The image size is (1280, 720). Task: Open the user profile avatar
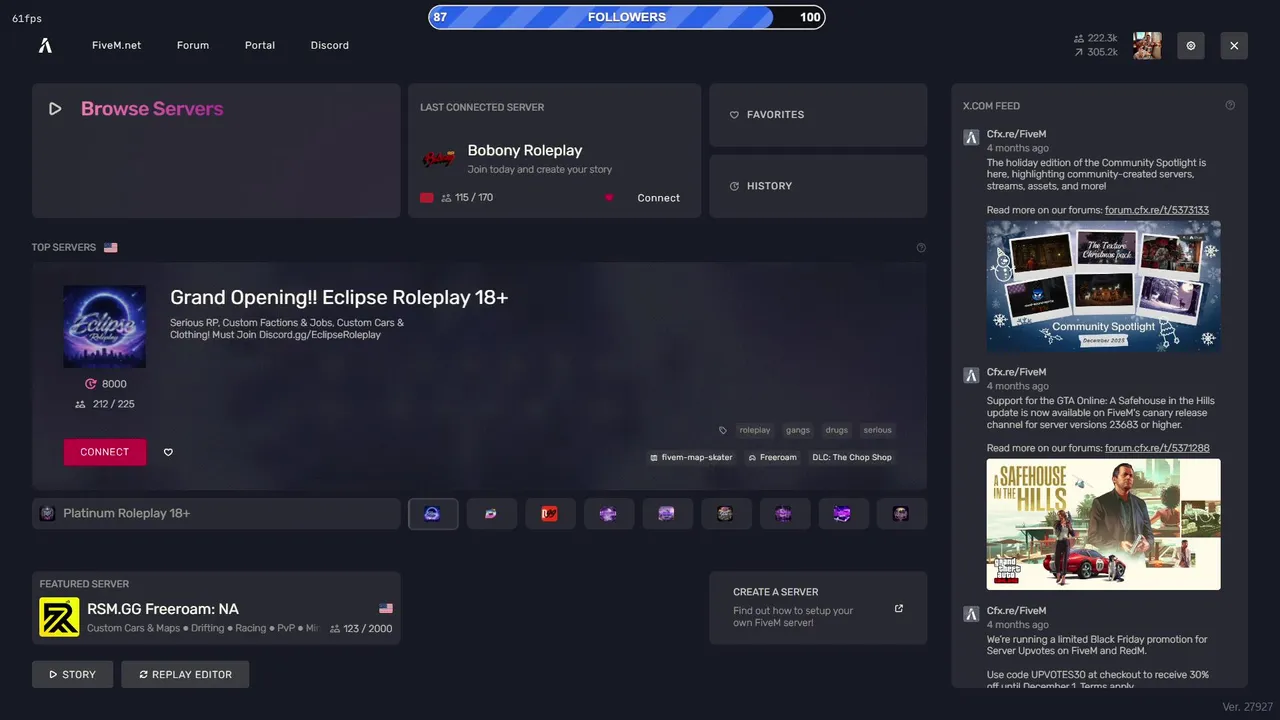(x=1147, y=46)
